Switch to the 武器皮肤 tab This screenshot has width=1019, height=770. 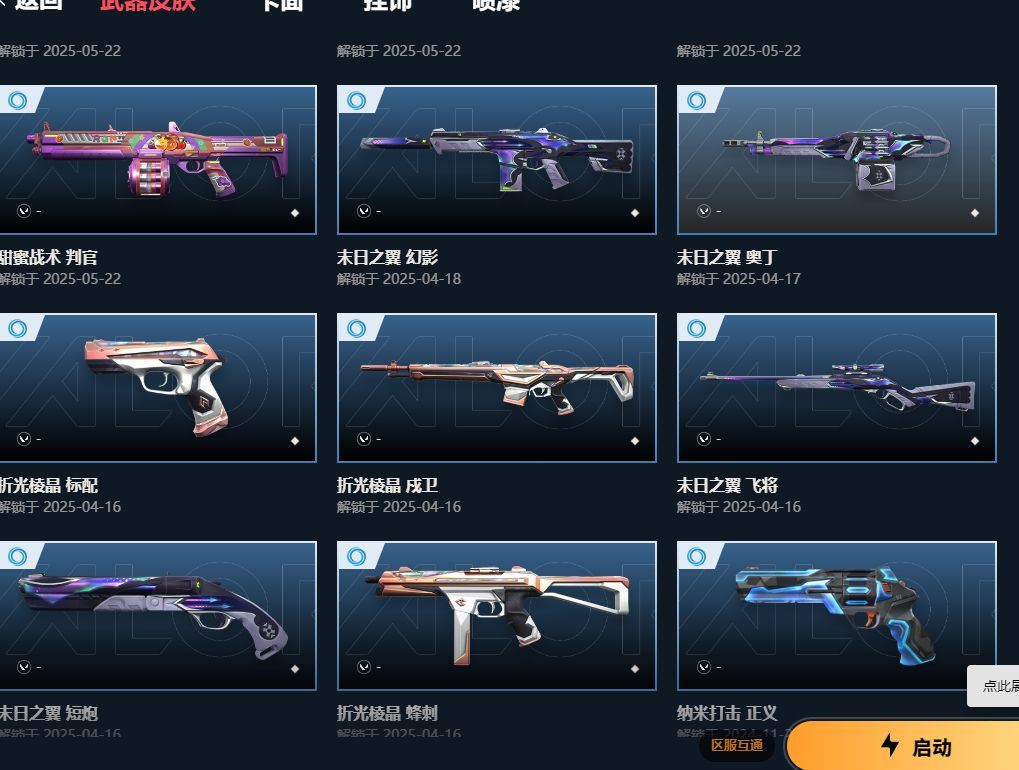[x=148, y=5]
